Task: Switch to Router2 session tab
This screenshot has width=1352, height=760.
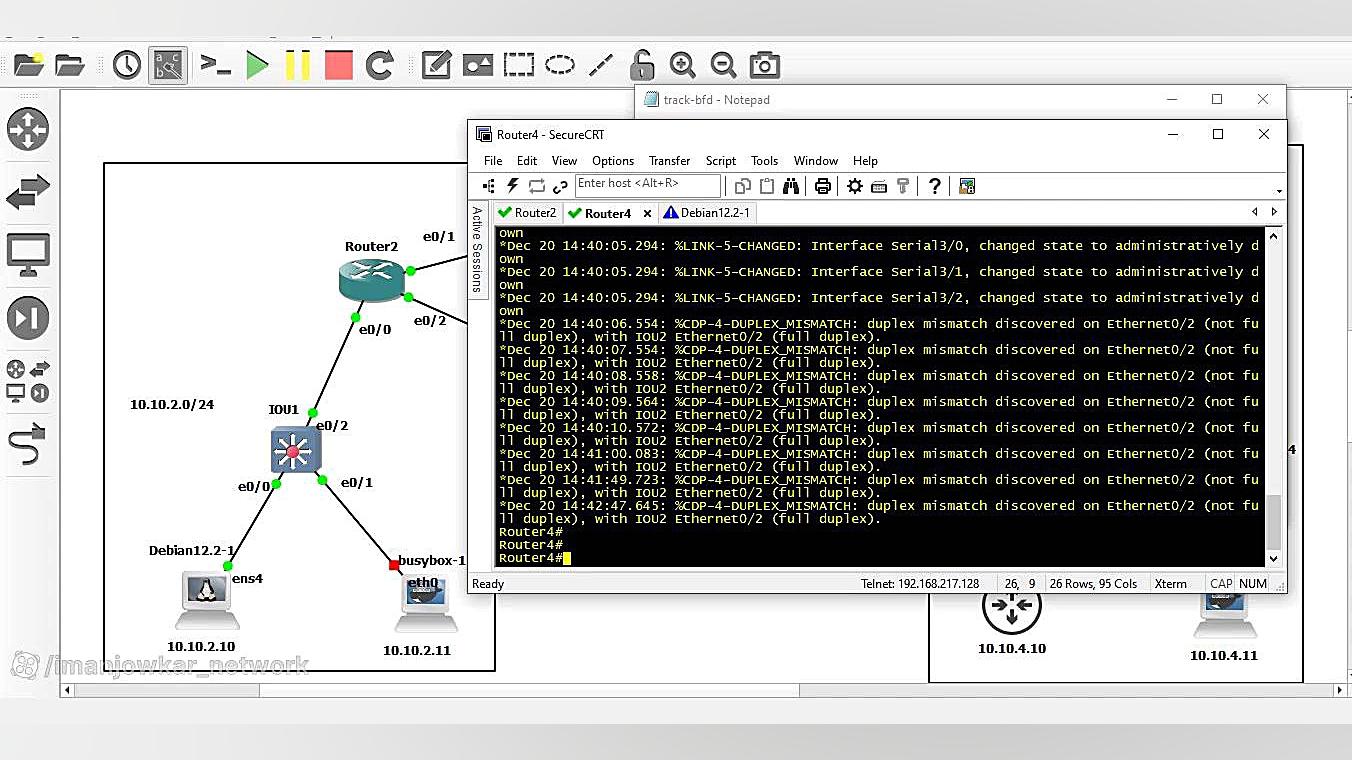Action: [527, 213]
